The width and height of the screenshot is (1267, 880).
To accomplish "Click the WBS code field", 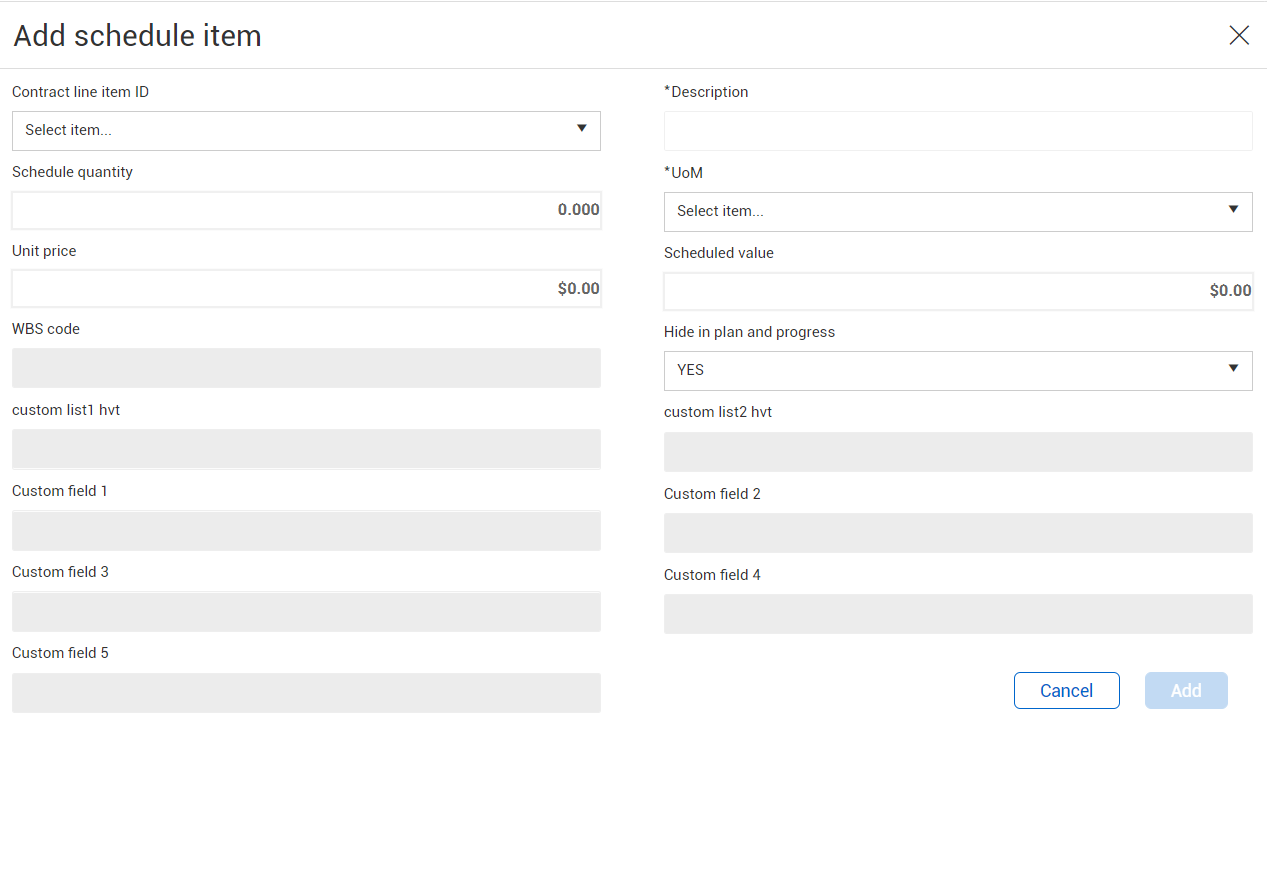I will click(x=306, y=368).
